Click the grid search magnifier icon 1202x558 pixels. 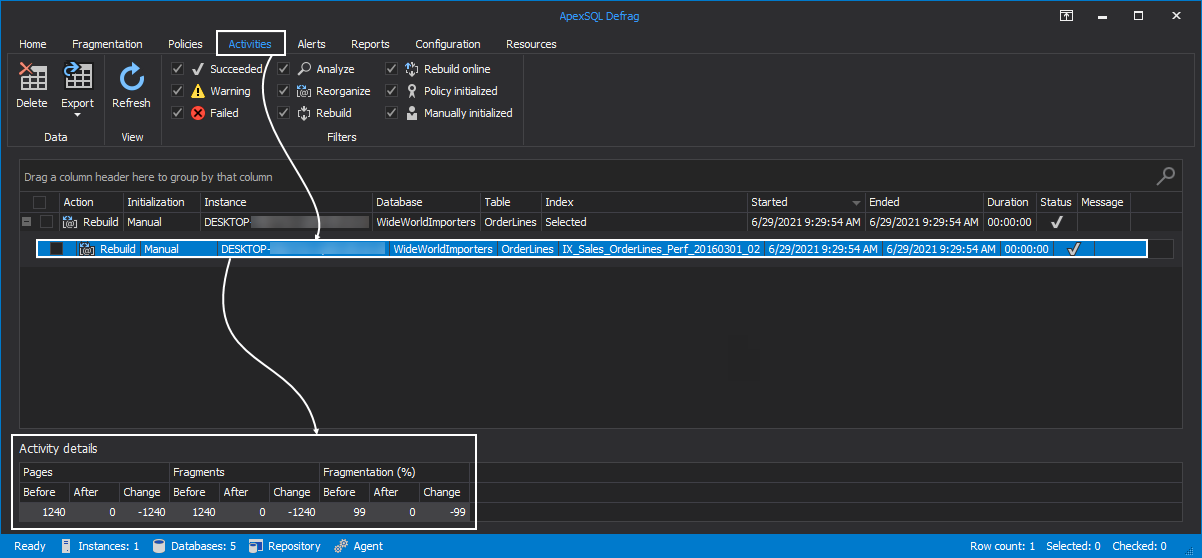[x=1166, y=176]
